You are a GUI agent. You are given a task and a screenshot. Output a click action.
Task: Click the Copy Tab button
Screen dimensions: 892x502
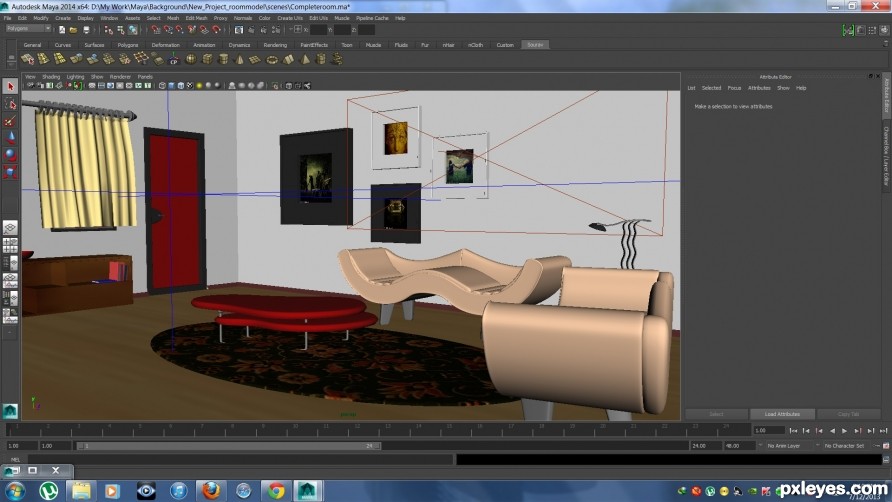(x=848, y=414)
